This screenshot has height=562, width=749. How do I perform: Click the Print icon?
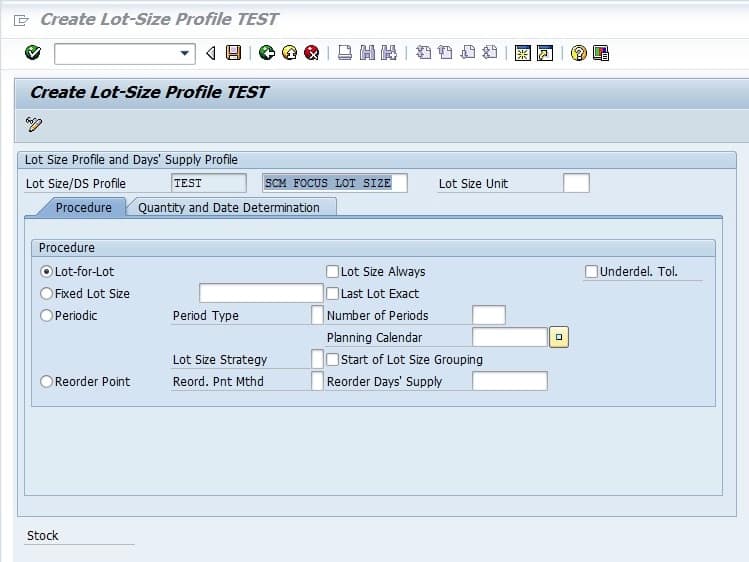click(344, 53)
